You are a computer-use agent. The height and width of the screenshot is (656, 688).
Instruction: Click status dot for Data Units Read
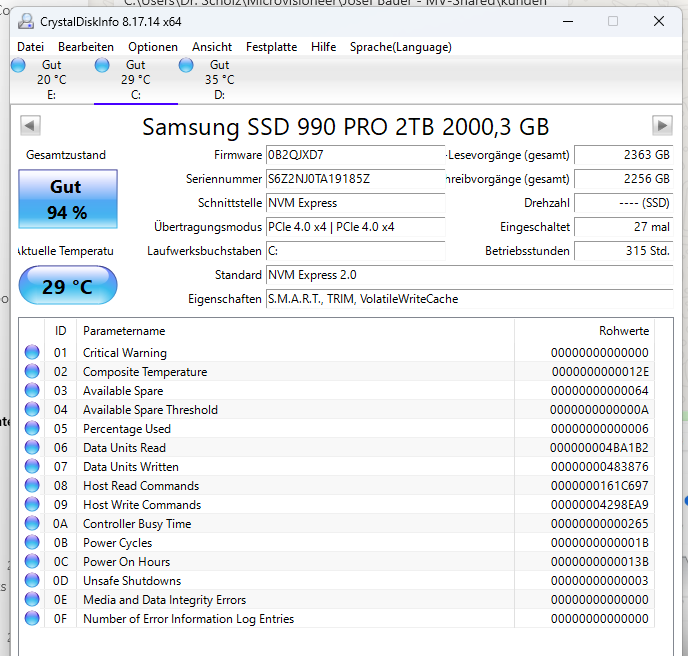(32, 447)
